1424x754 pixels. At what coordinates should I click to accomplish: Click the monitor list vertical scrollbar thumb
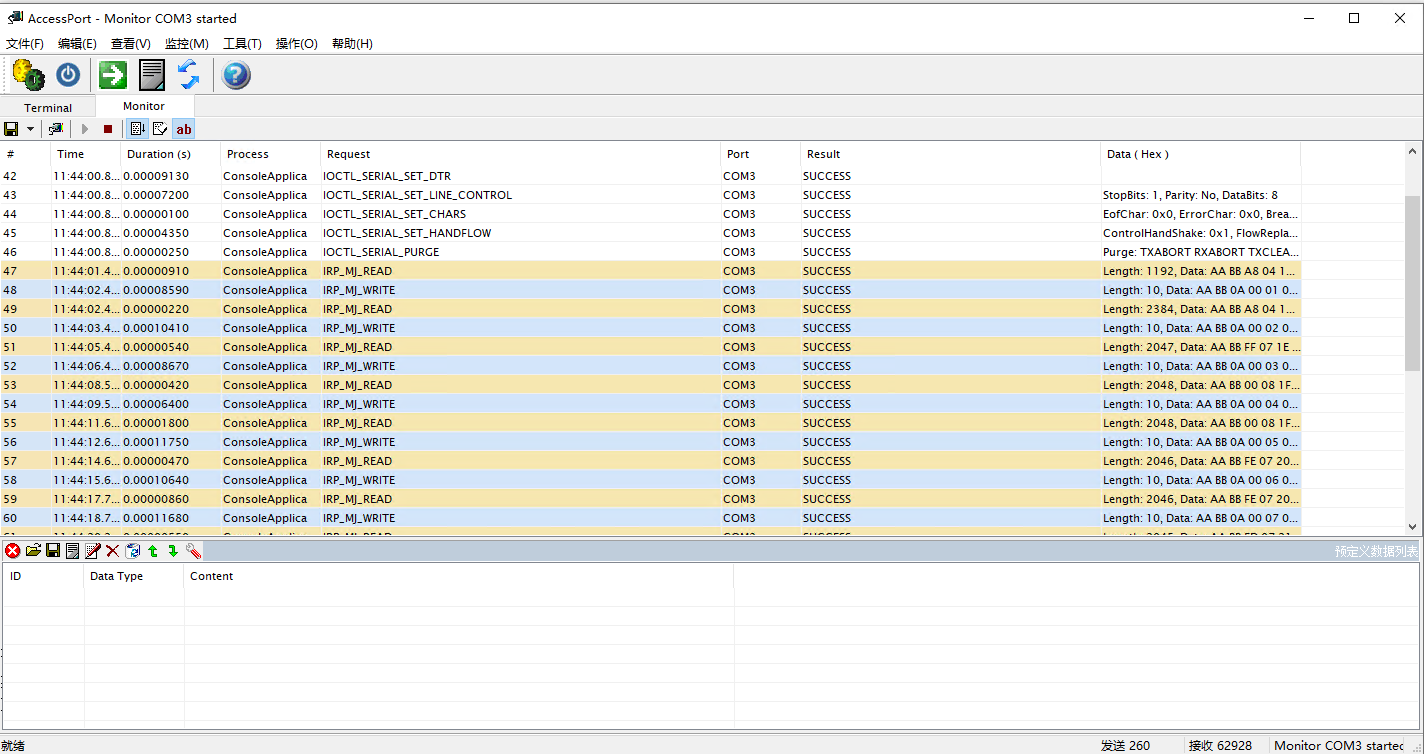tap(1412, 283)
